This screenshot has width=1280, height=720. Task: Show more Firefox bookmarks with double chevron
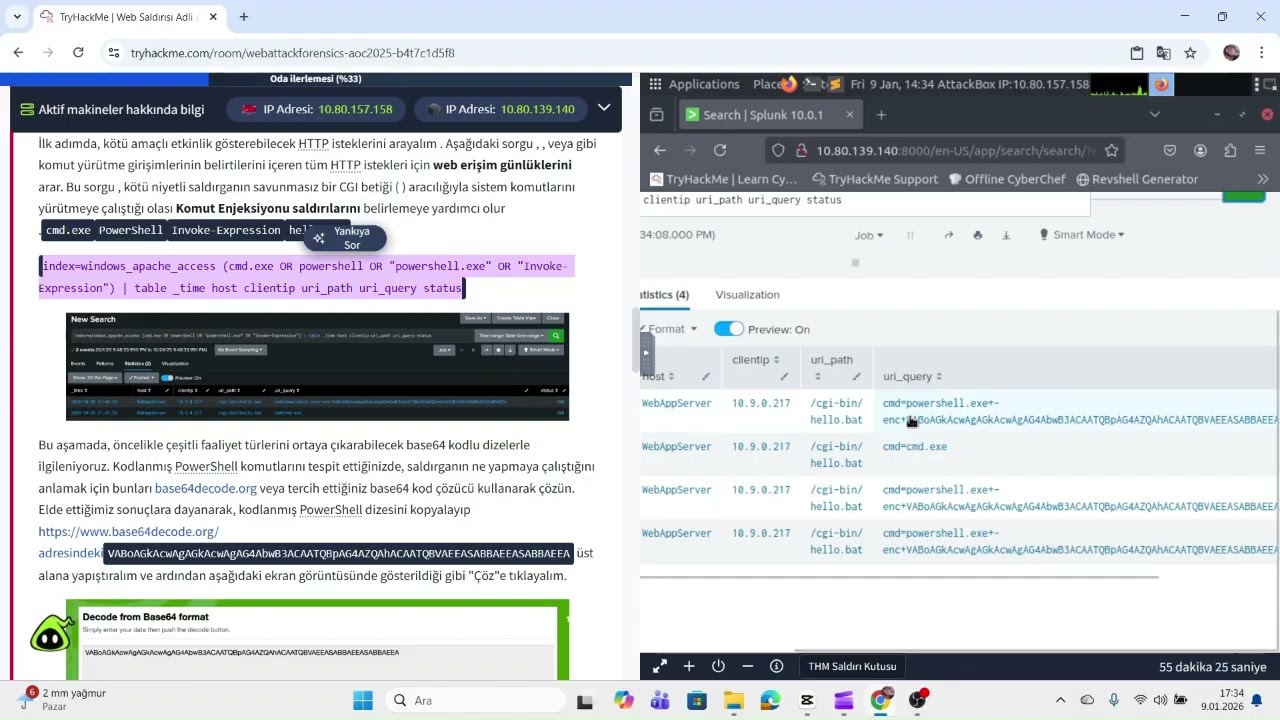[1263, 179]
